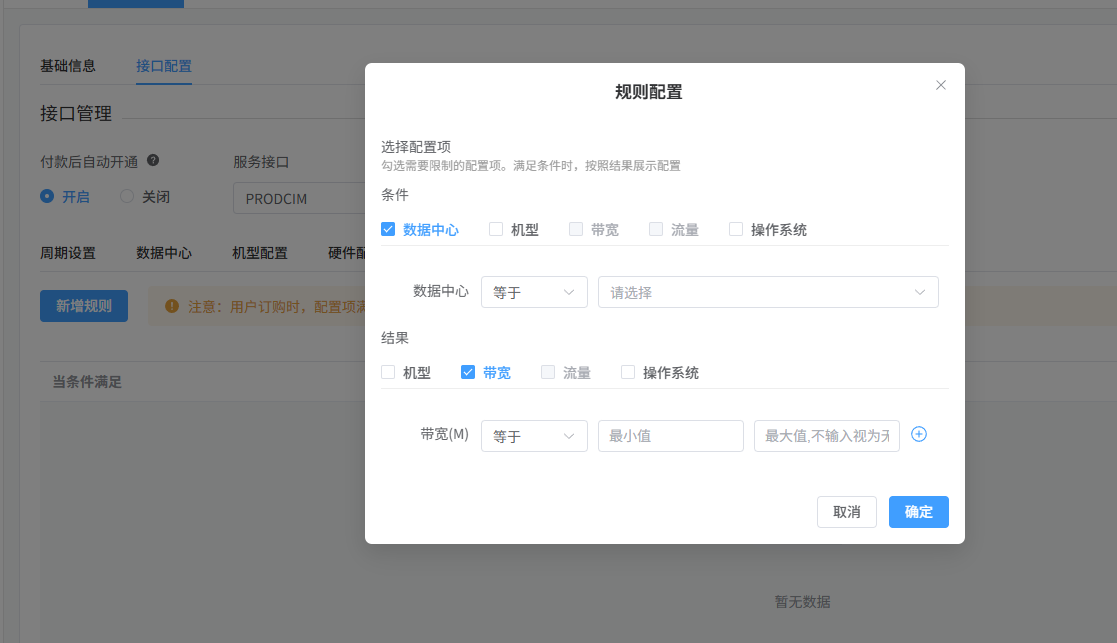The image size is (1117, 643).
Task: Click the orange warning icon beside 注意
Action: [x=172, y=306]
